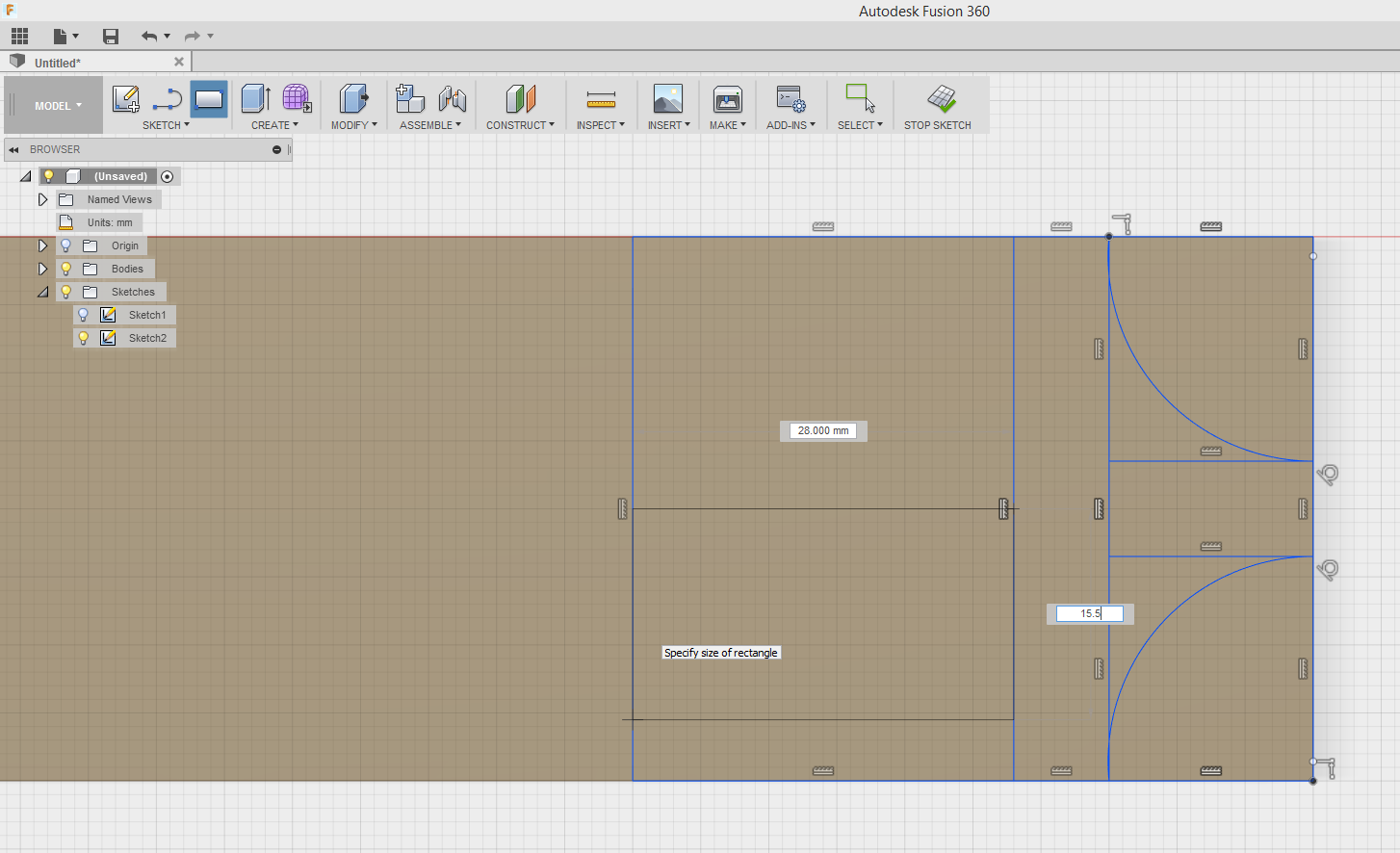
Task: Open the SKETCH menu
Action: click(166, 125)
